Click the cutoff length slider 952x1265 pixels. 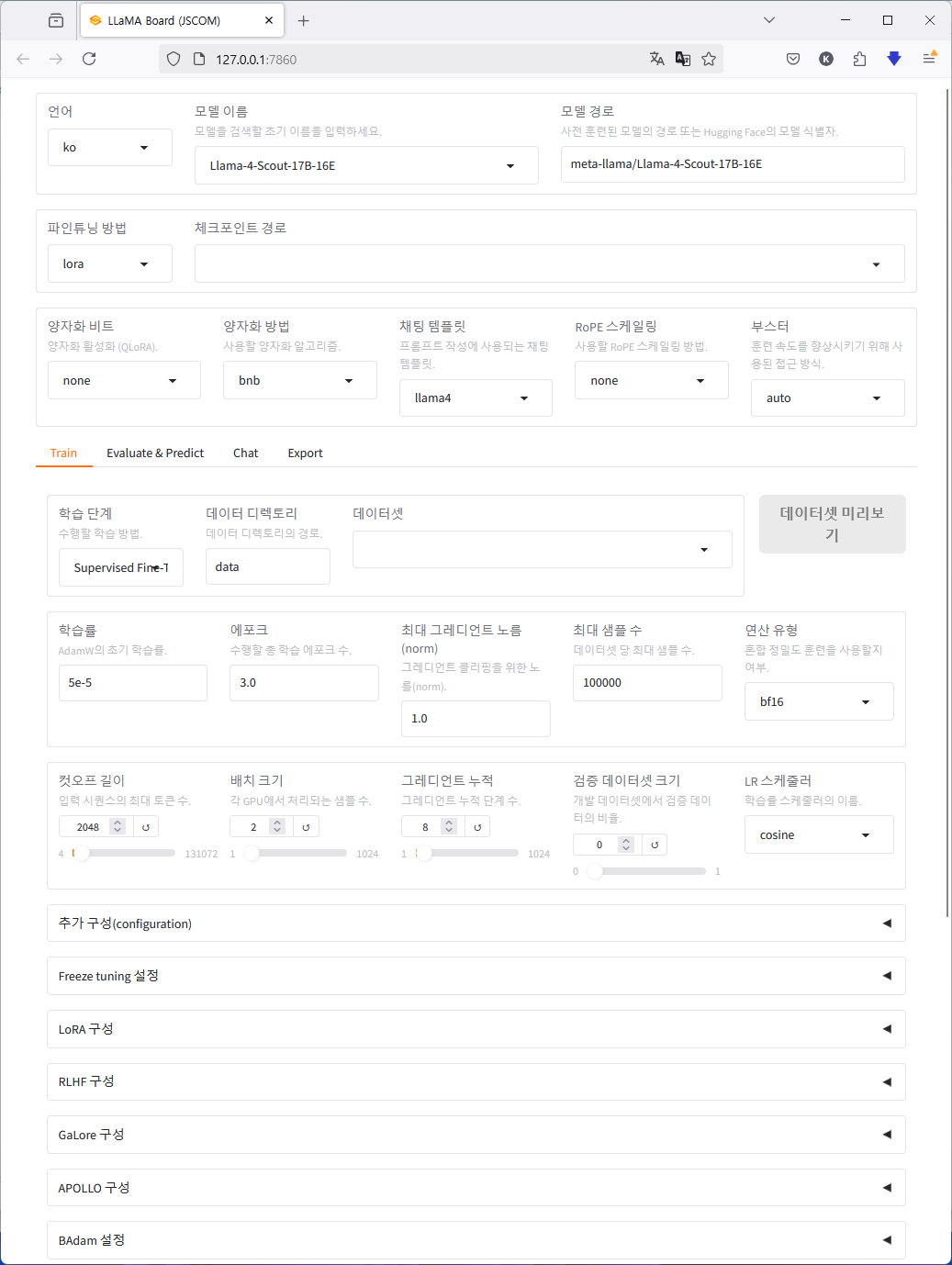124,853
